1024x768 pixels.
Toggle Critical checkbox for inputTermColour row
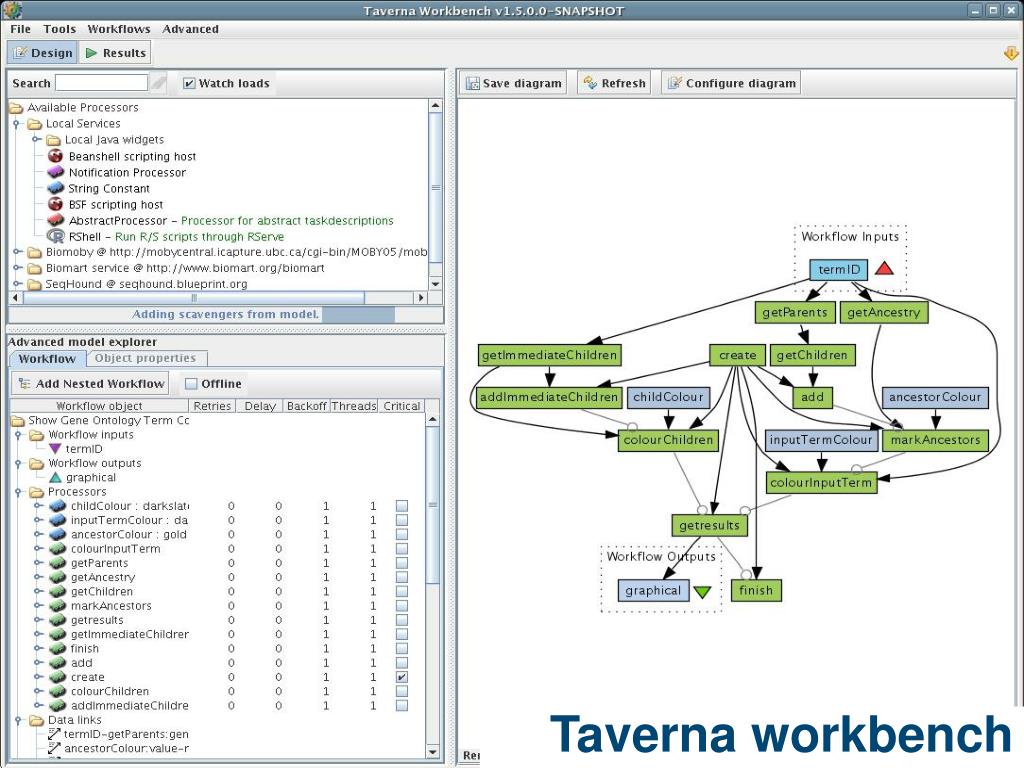coord(402,520)
